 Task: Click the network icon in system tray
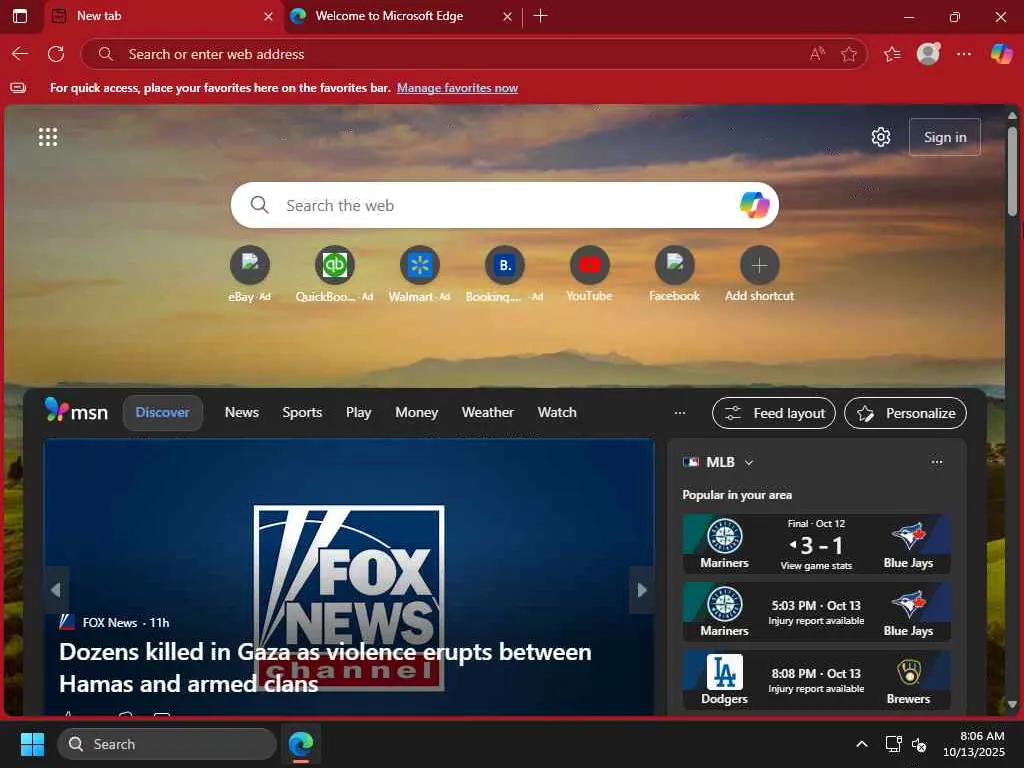pyautogui.click(x=893, y=744)
